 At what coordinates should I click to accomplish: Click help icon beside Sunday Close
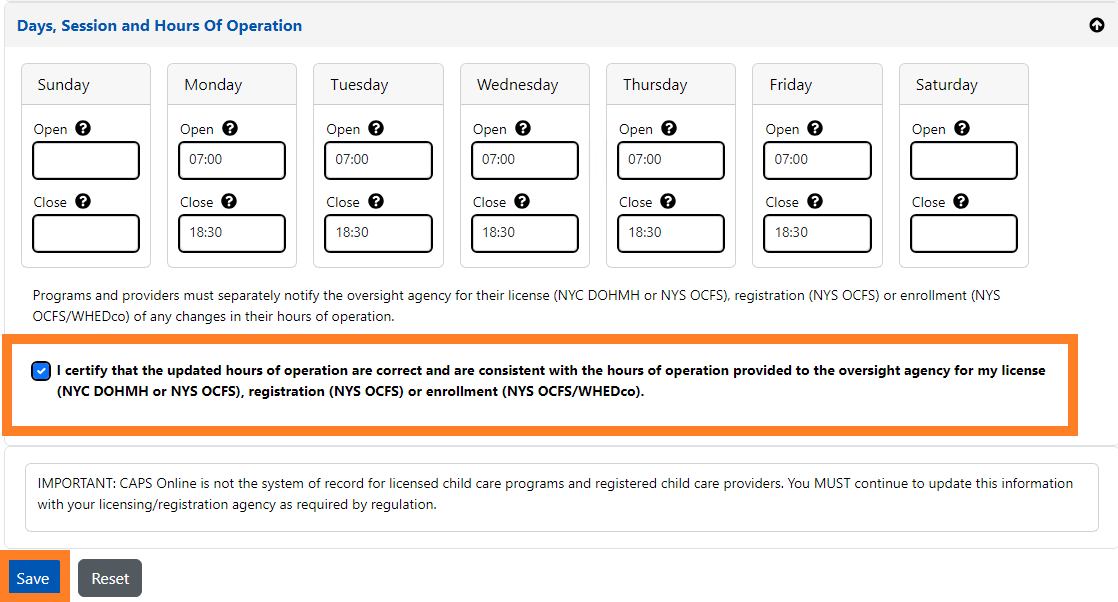(x=83, y=202)
